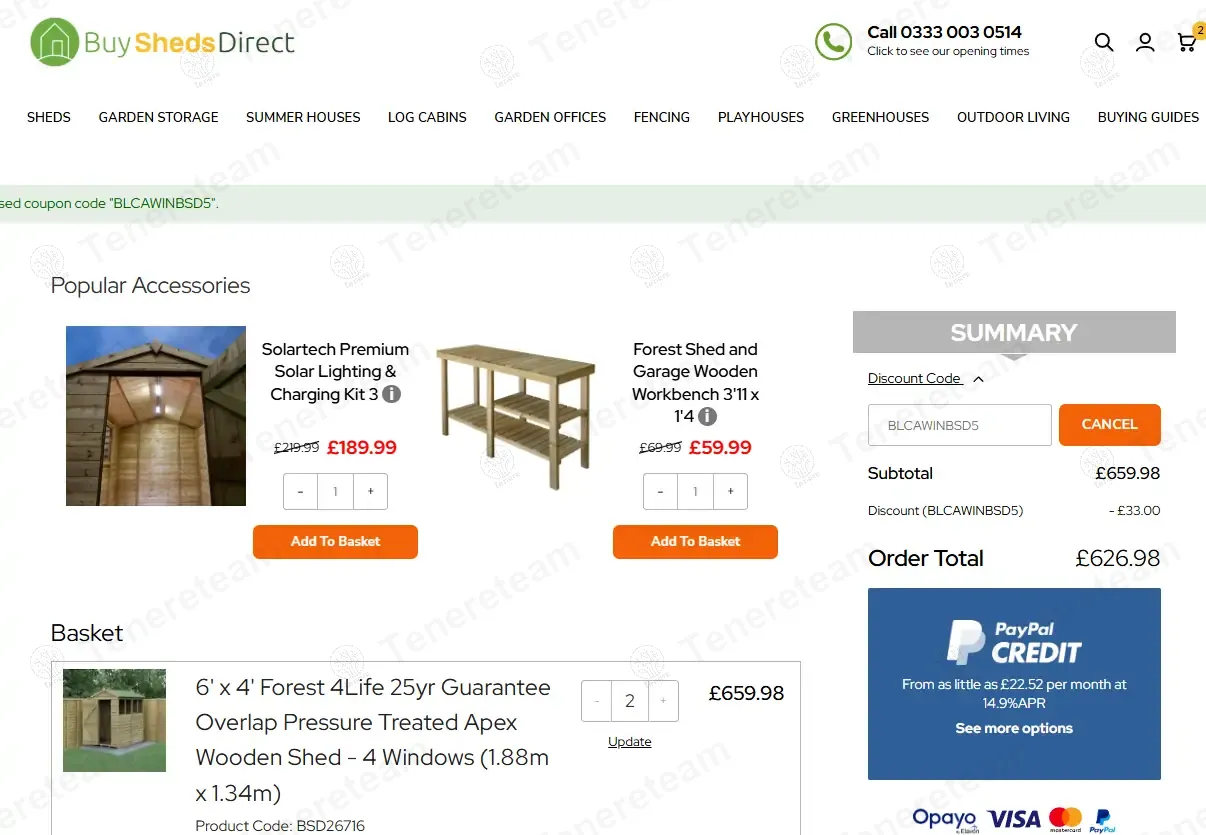Screen dimensions: 1206x835
Task: Show info icon for Wooden Workbench
Action: (707, 416)
